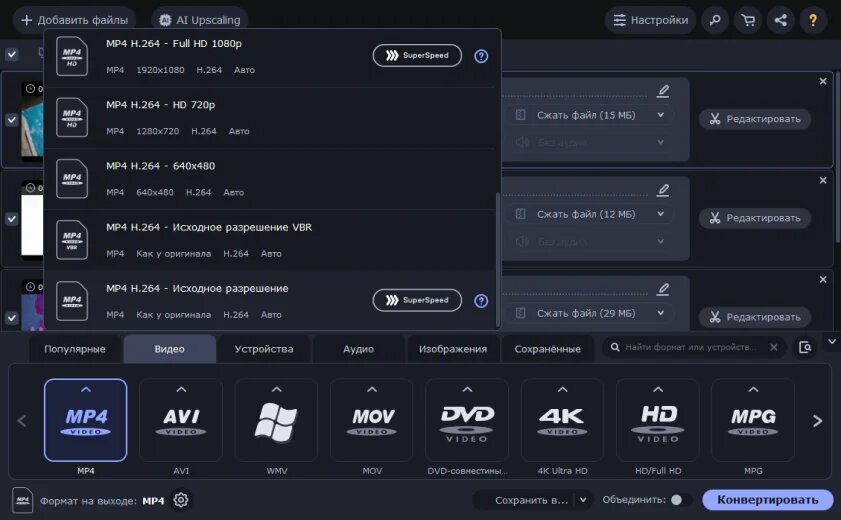Viewport: 841px width, 520px height.
Task: Click Добавить файлы button
Action: click(75, 20)
